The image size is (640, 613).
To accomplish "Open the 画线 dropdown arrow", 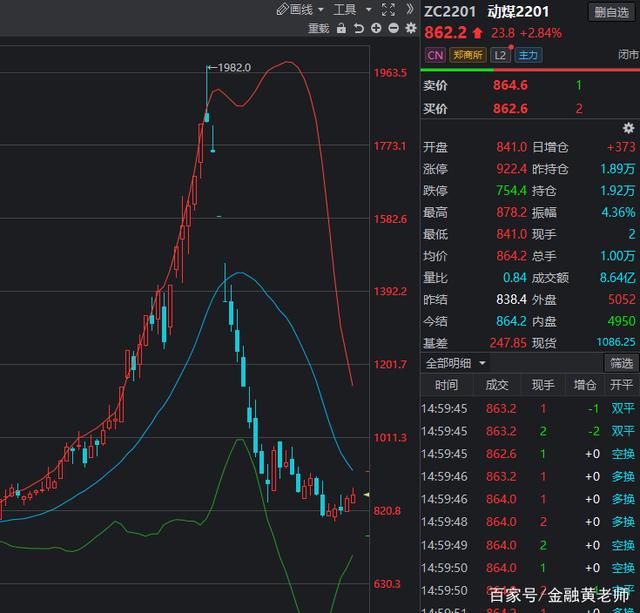I will pyautogui.click(x=321, y=10).
